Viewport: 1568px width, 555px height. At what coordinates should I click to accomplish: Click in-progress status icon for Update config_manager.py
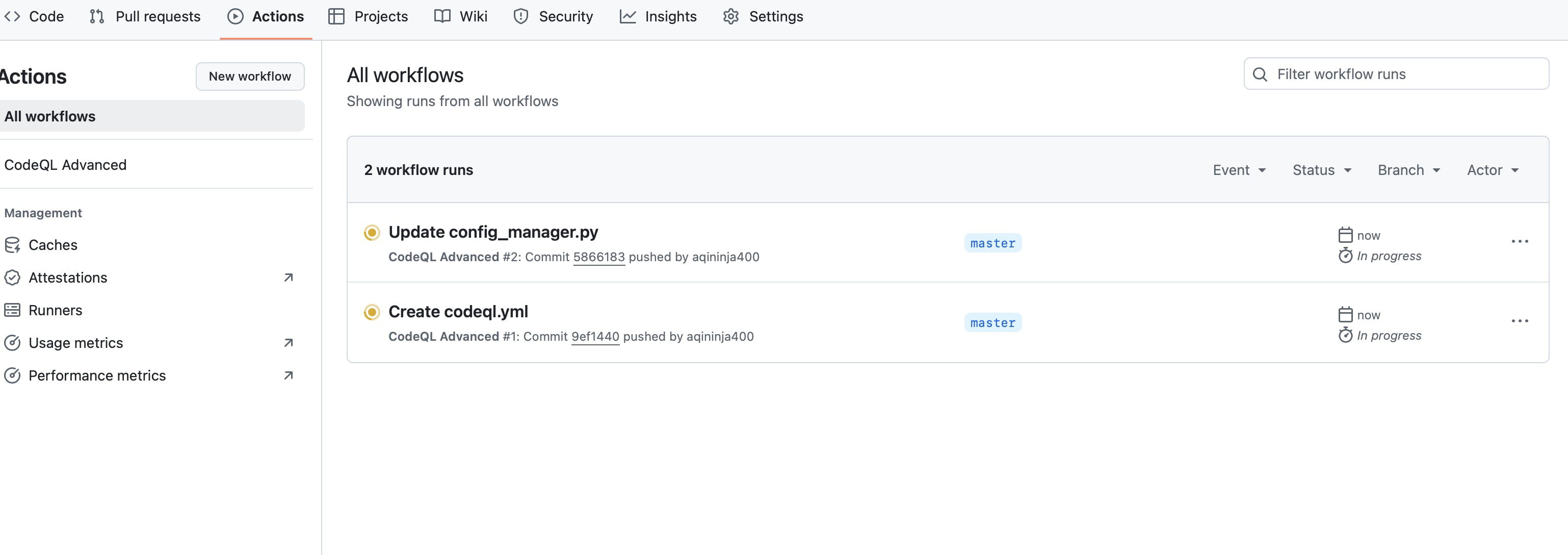pyautogui.click(x=372, y=233)
